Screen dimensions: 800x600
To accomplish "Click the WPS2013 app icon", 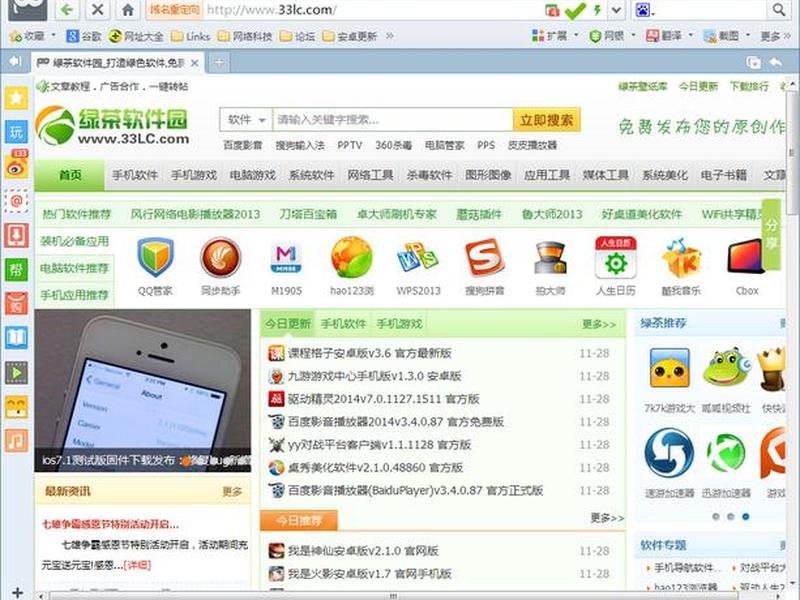I will (418, 258).
